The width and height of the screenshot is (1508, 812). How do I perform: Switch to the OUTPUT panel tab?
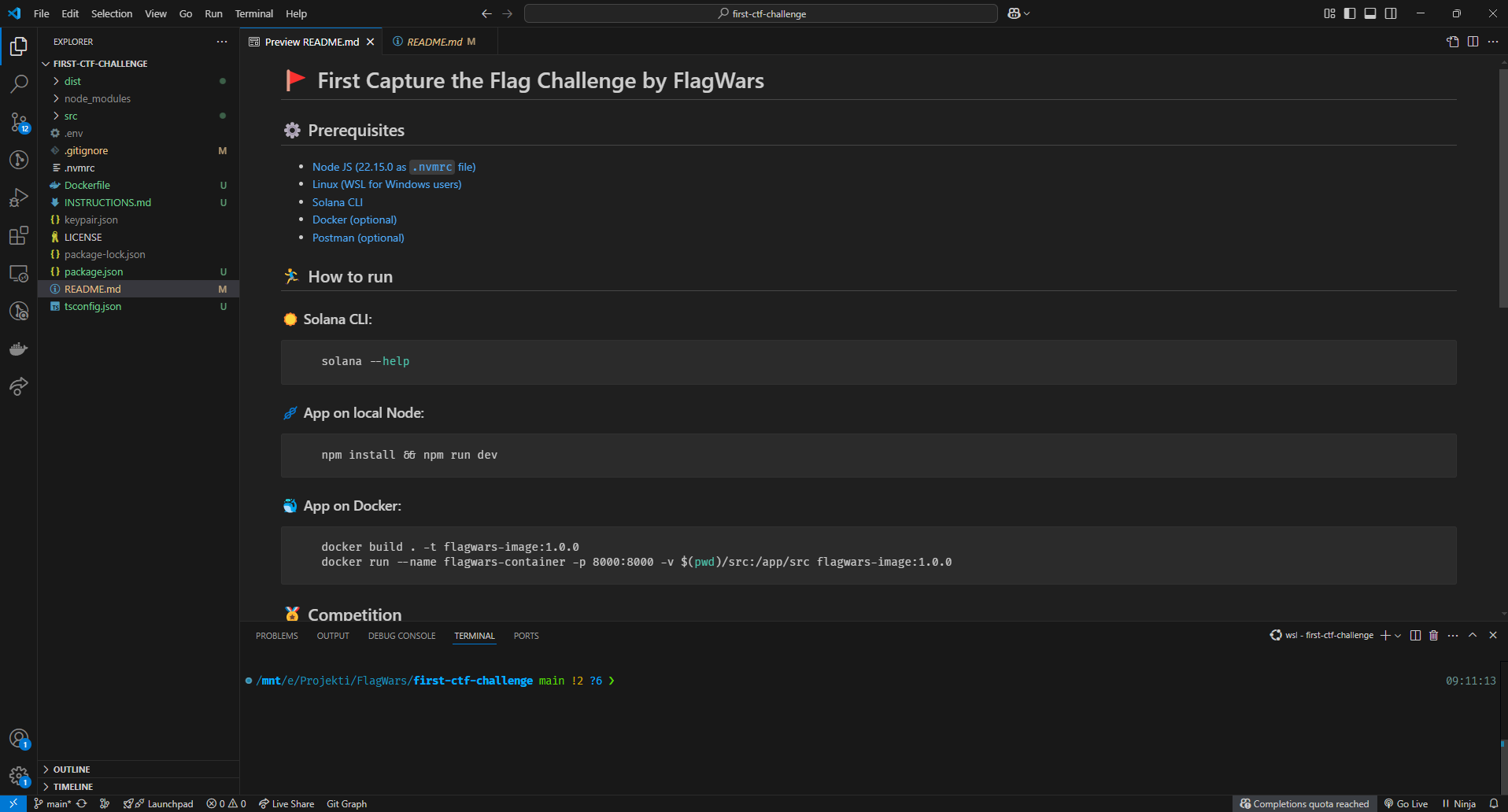point(333,636)
